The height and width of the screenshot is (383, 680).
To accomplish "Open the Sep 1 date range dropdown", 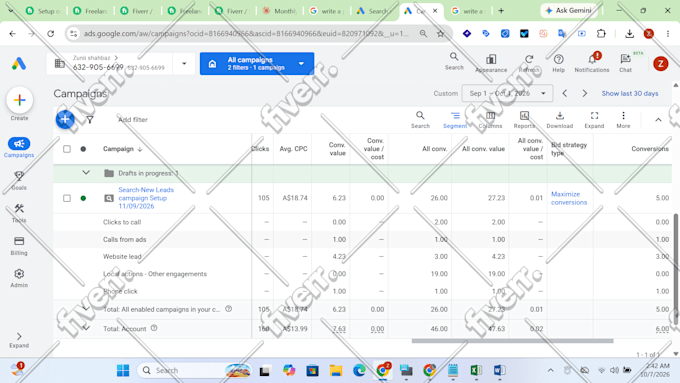I will (x=507, y=93).
